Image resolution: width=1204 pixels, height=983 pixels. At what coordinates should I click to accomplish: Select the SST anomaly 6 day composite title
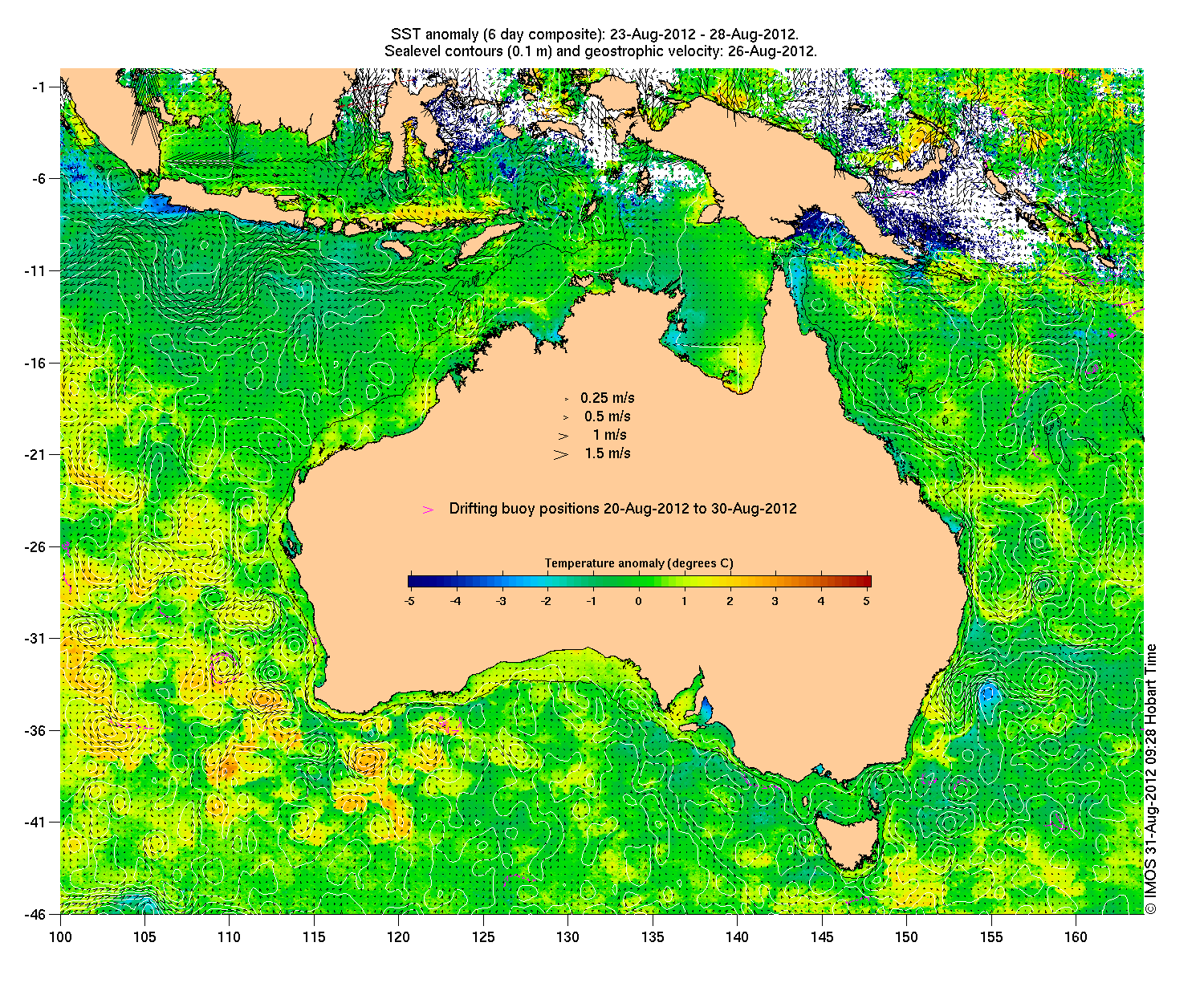point(594,35)
